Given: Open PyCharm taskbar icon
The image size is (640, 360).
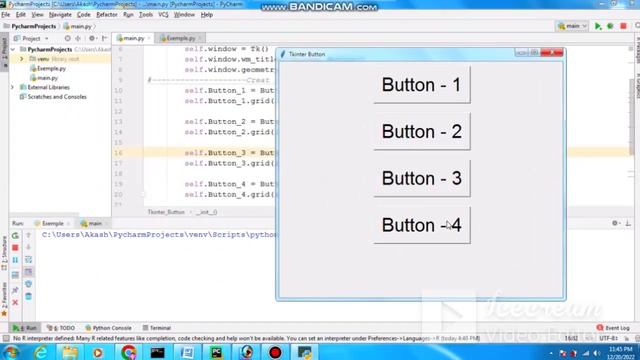Looking at the screenshot, I should click(216, 352).
